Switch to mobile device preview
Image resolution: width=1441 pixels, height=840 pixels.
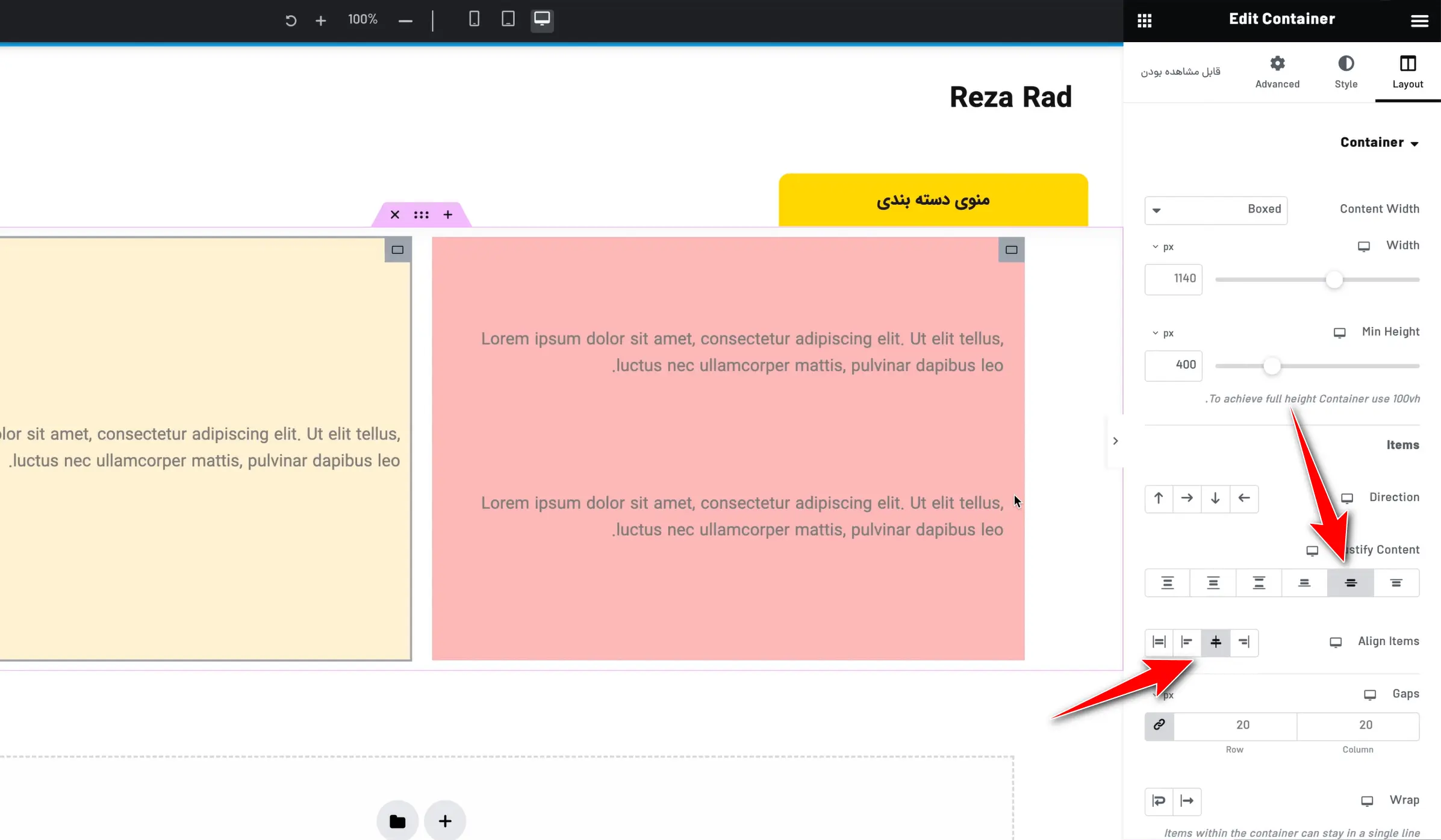[x=474, y=19]
